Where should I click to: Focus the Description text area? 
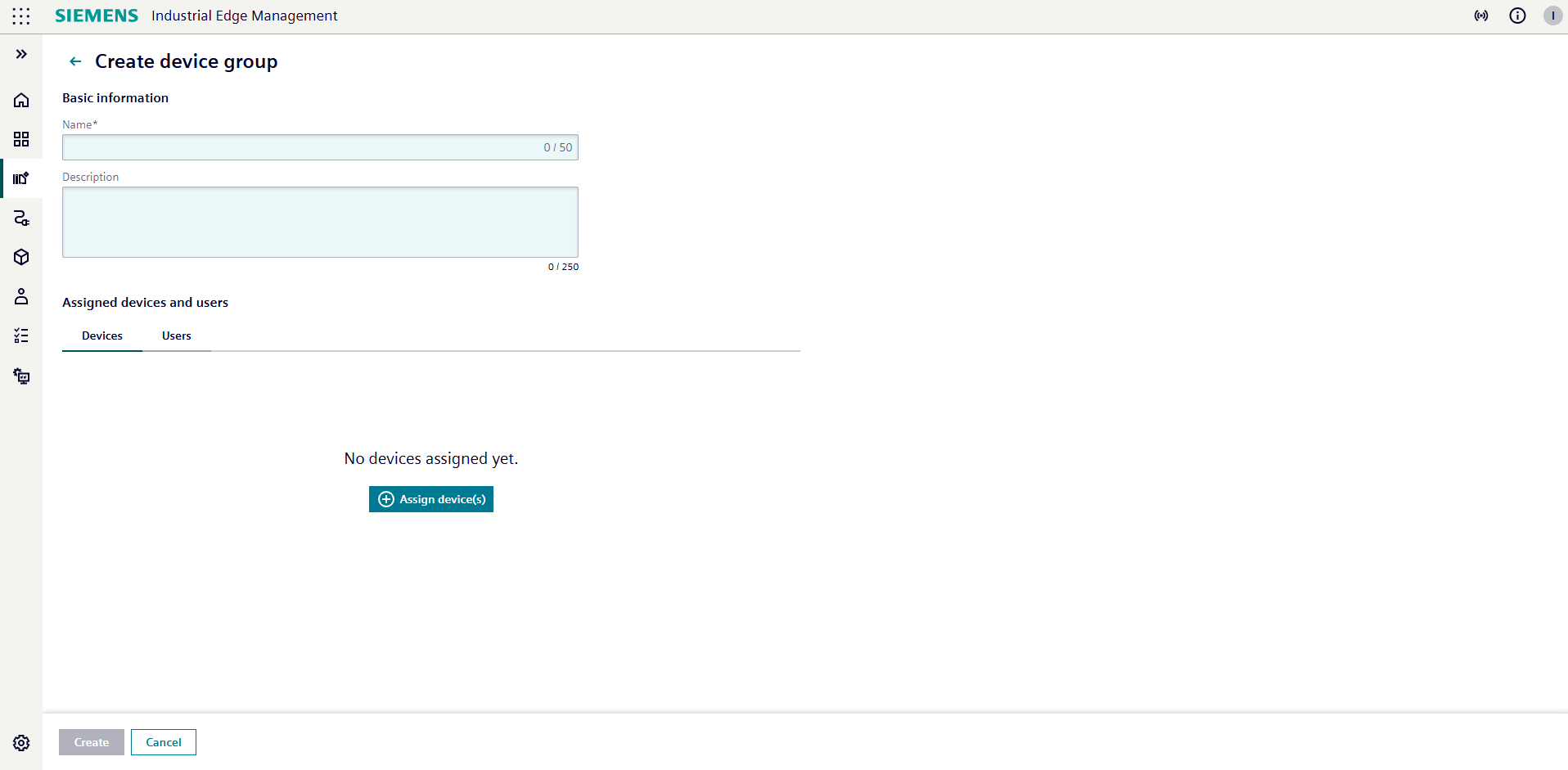click(320, 222)
